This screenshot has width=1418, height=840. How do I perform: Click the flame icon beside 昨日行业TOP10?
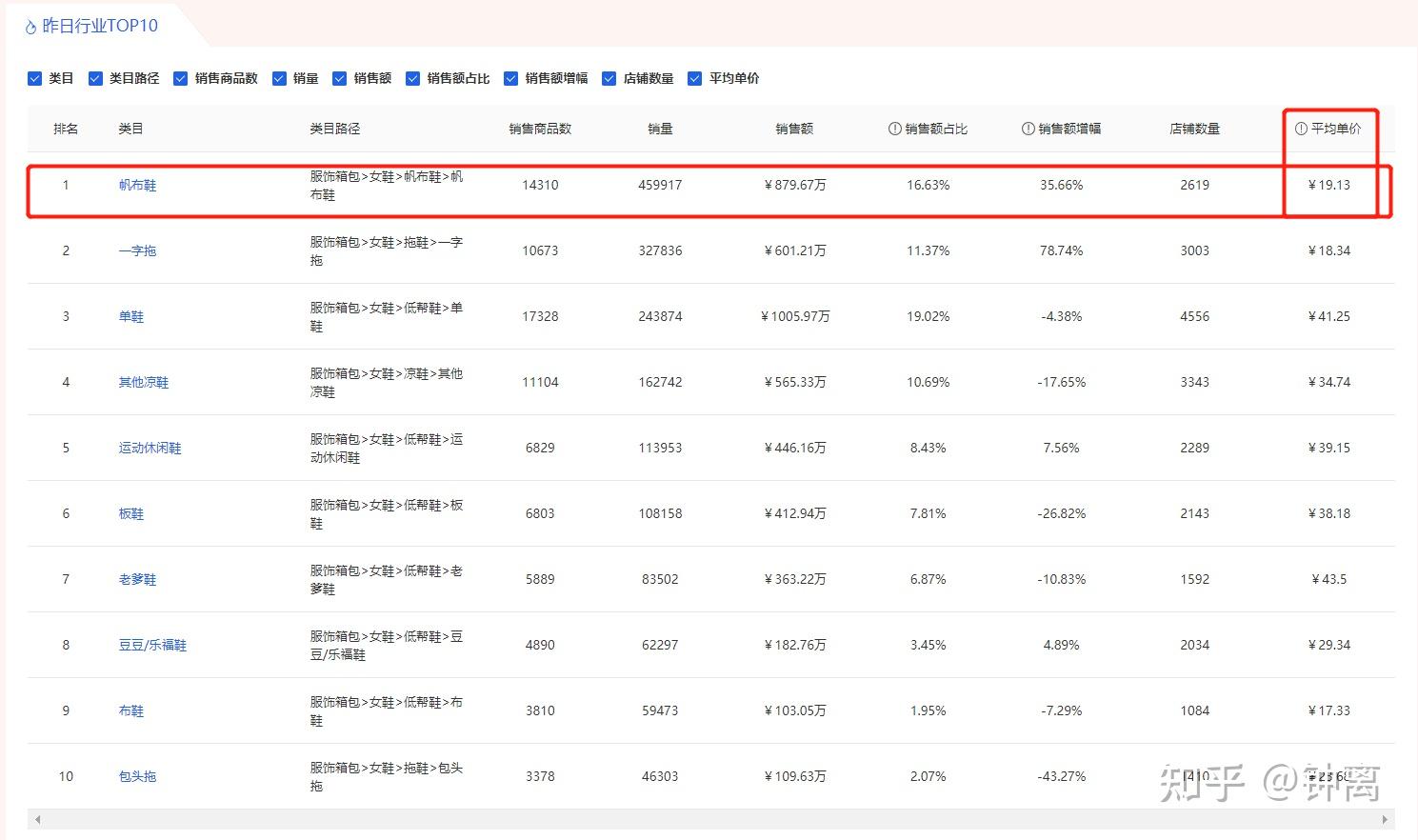[30, 28]
